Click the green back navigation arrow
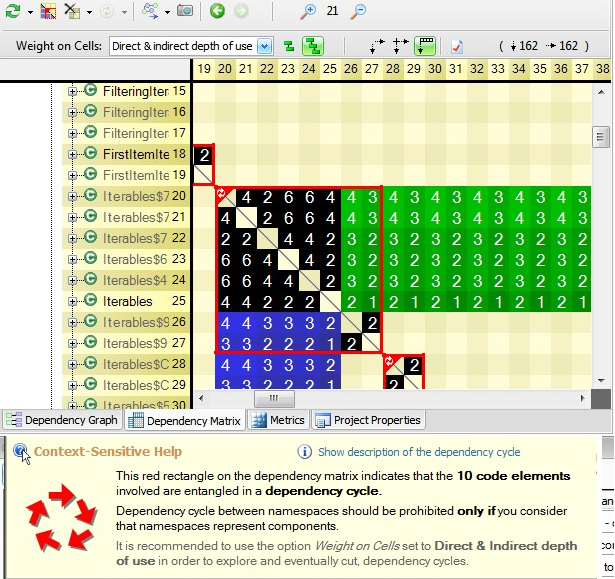 [218, 11]
